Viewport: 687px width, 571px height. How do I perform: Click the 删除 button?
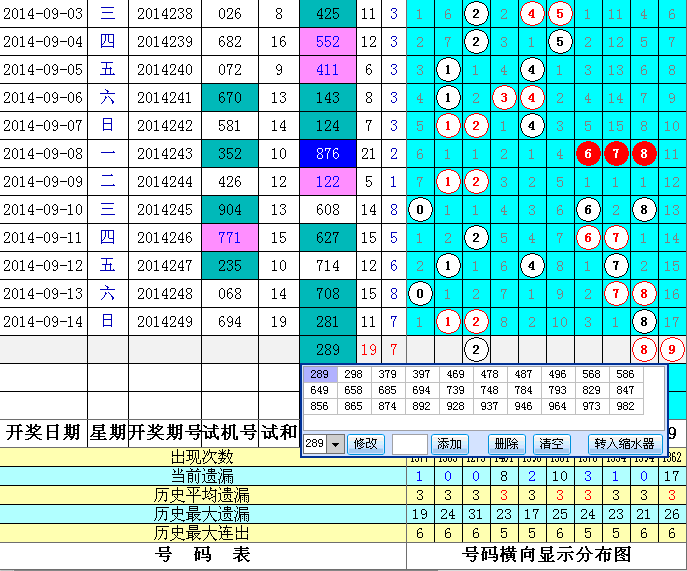(x=507, y=444)
